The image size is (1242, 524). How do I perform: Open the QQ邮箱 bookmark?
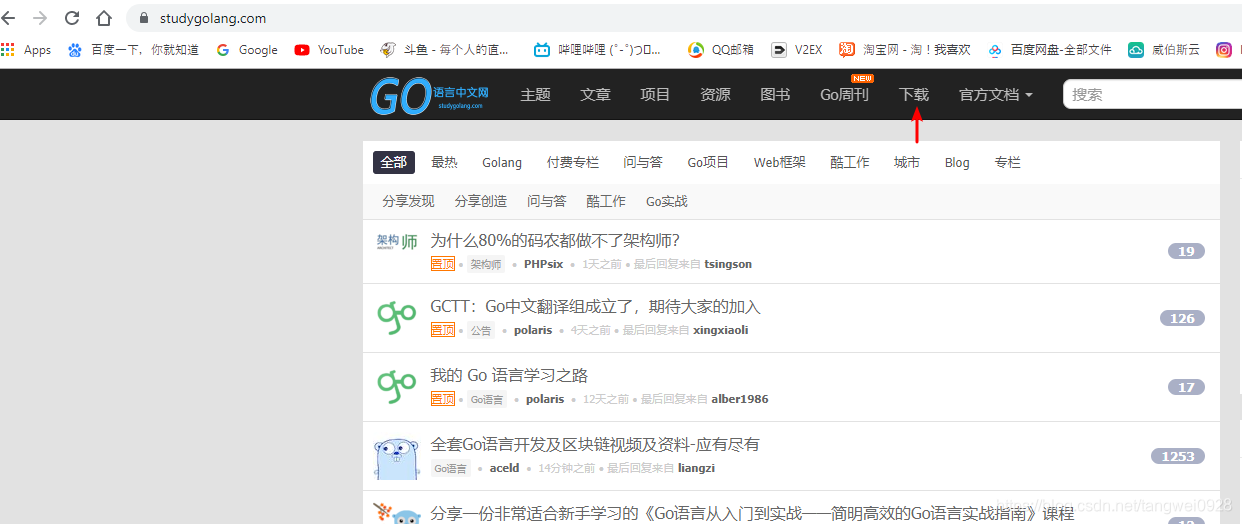click(721, 49)
